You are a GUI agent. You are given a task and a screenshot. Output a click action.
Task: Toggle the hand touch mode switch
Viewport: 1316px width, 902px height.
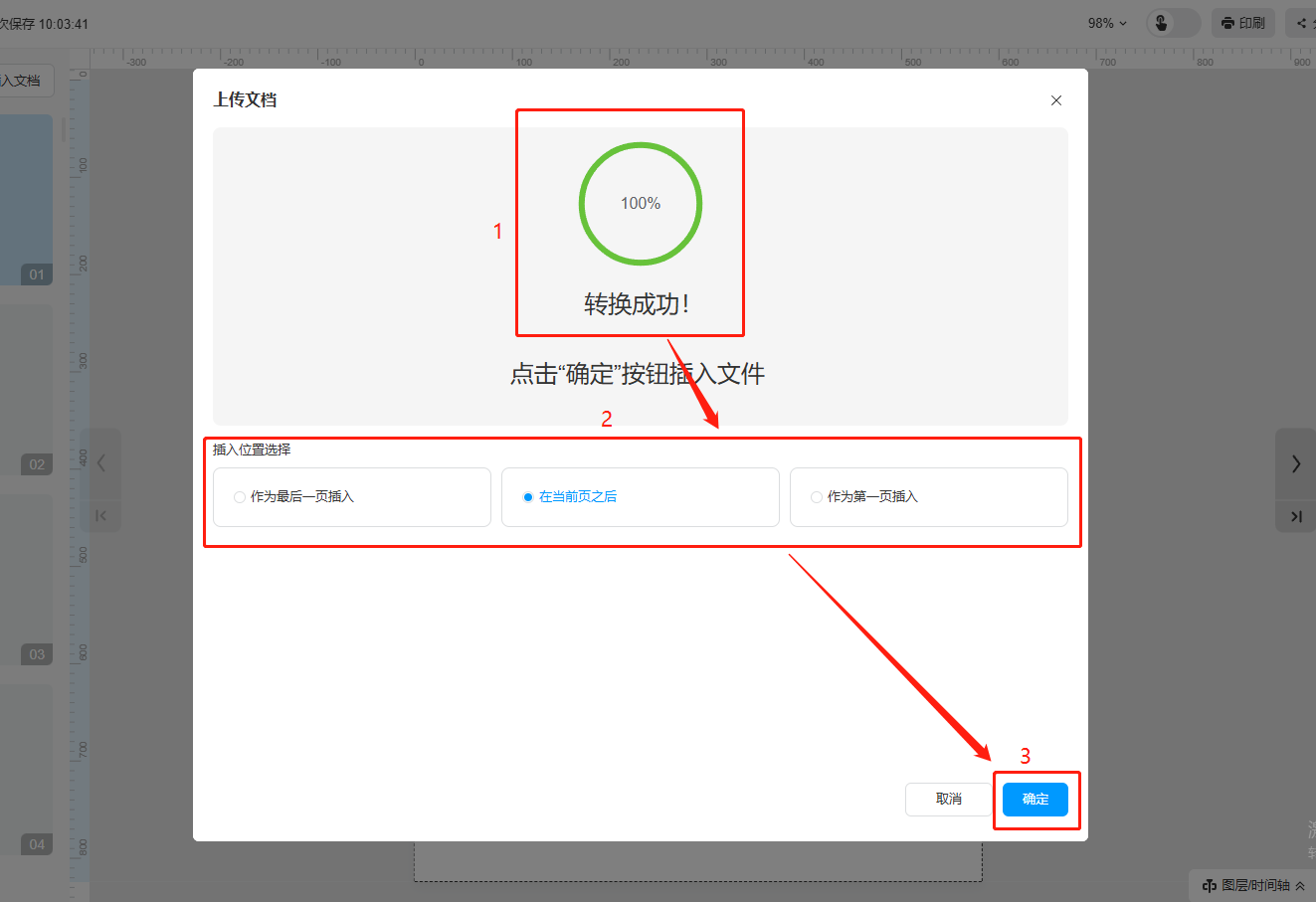click(1173, 23)
